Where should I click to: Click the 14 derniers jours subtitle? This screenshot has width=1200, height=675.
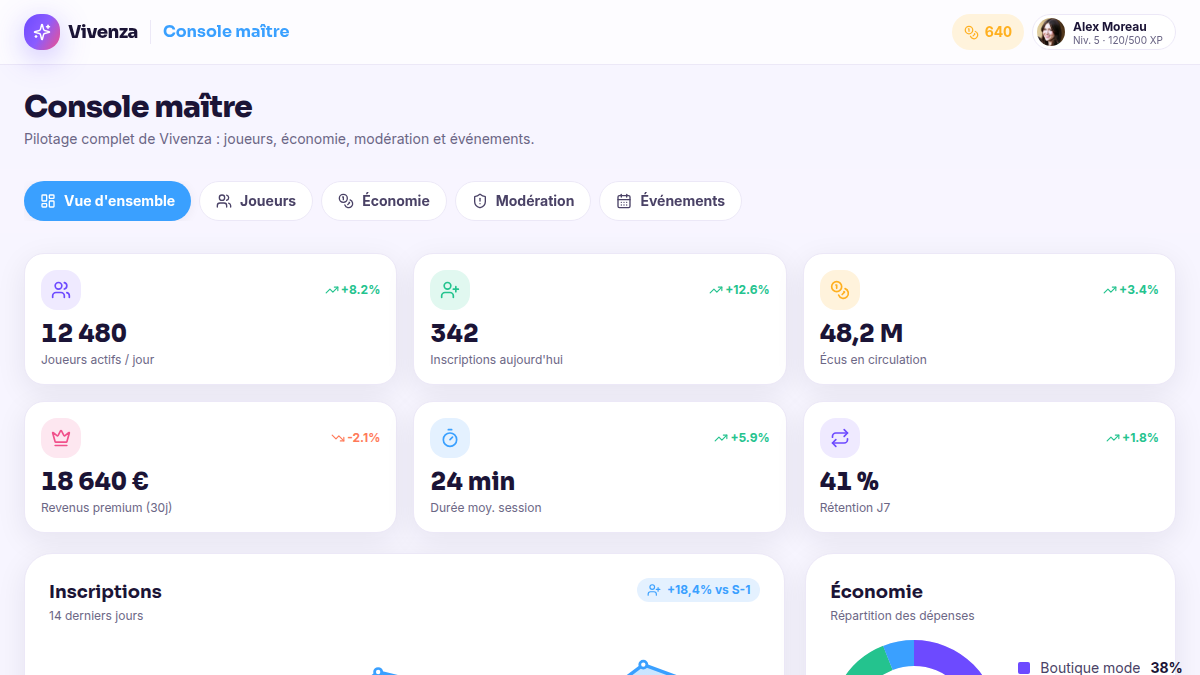tap(96, 616)
